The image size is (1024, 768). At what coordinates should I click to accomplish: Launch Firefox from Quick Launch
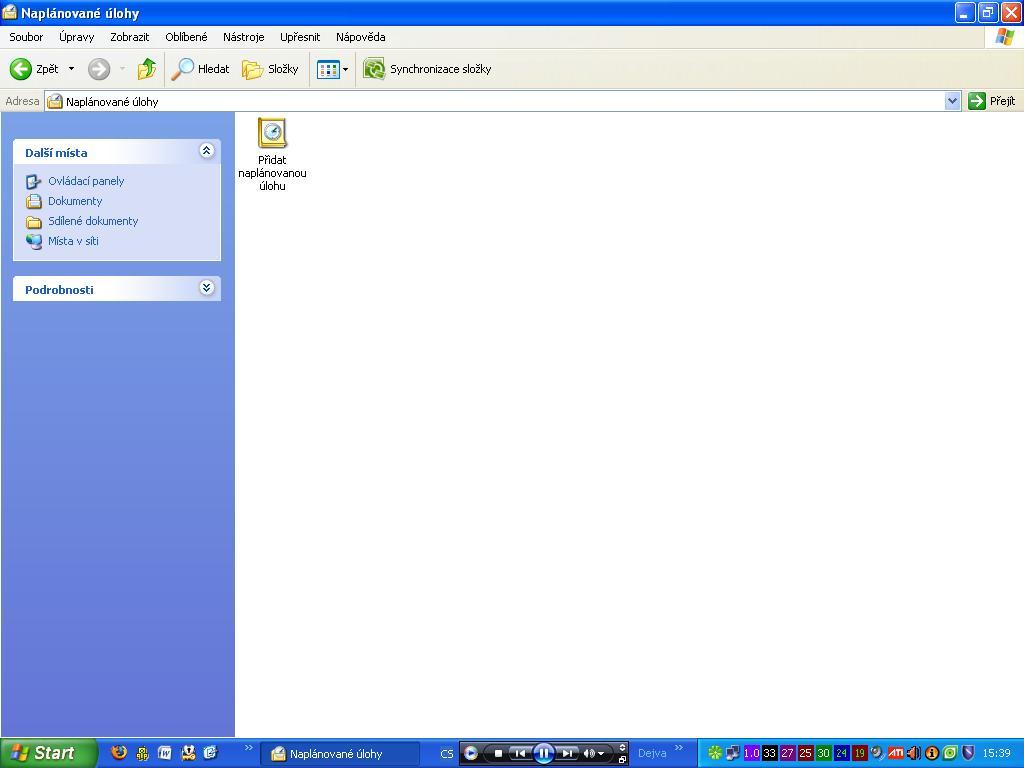tap(119, 753)
